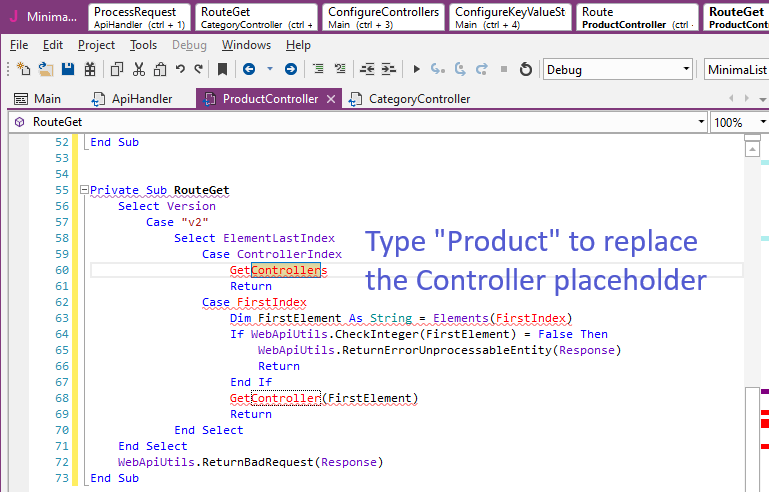Click the split editor handle above the scrollbar
769x492 pixels.
tap(752, 137)
